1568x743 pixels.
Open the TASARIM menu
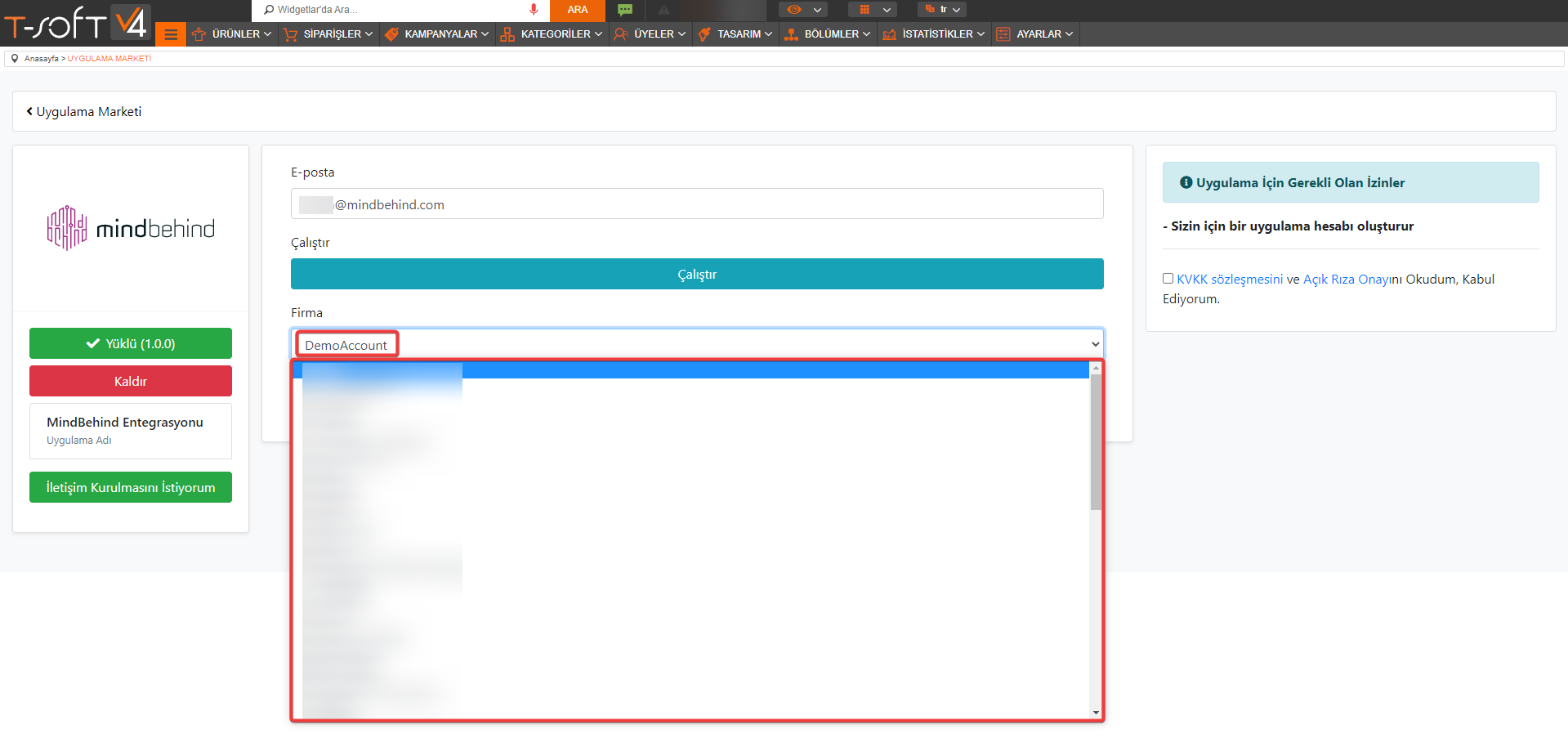735,34
